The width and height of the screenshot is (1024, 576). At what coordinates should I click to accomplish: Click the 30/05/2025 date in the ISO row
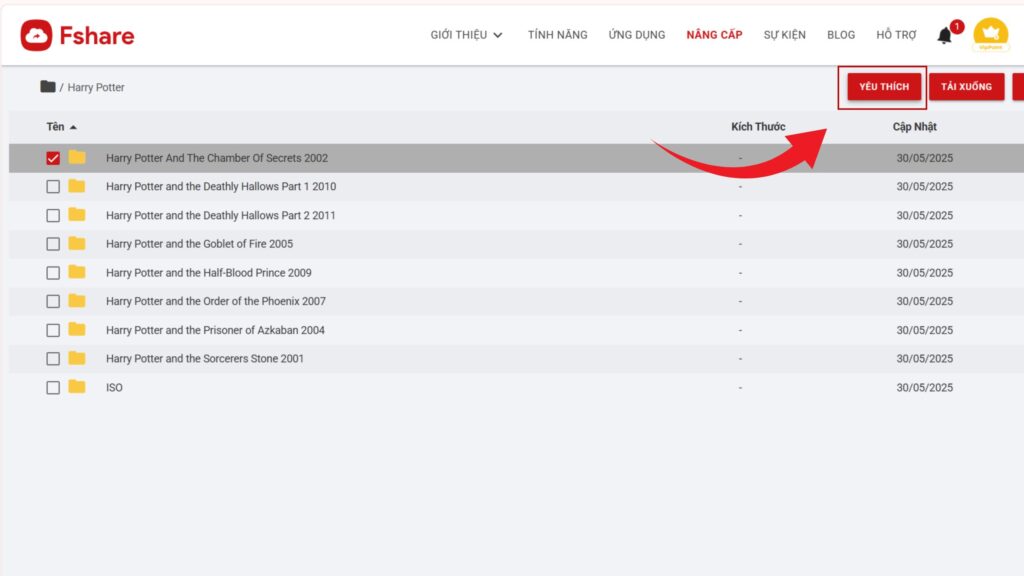tap(924, 388)
